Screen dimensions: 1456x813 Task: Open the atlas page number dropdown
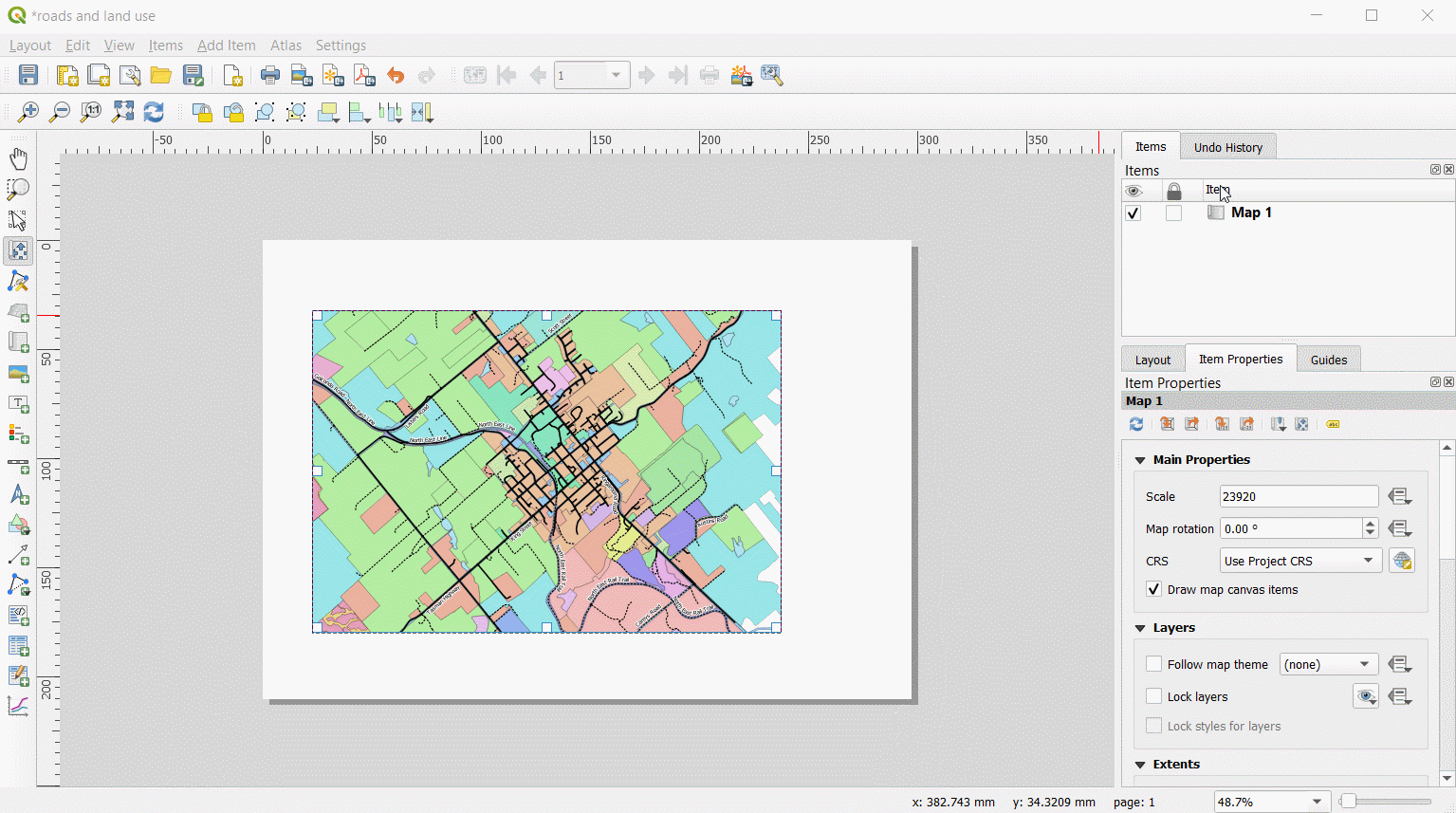point(616,75)
